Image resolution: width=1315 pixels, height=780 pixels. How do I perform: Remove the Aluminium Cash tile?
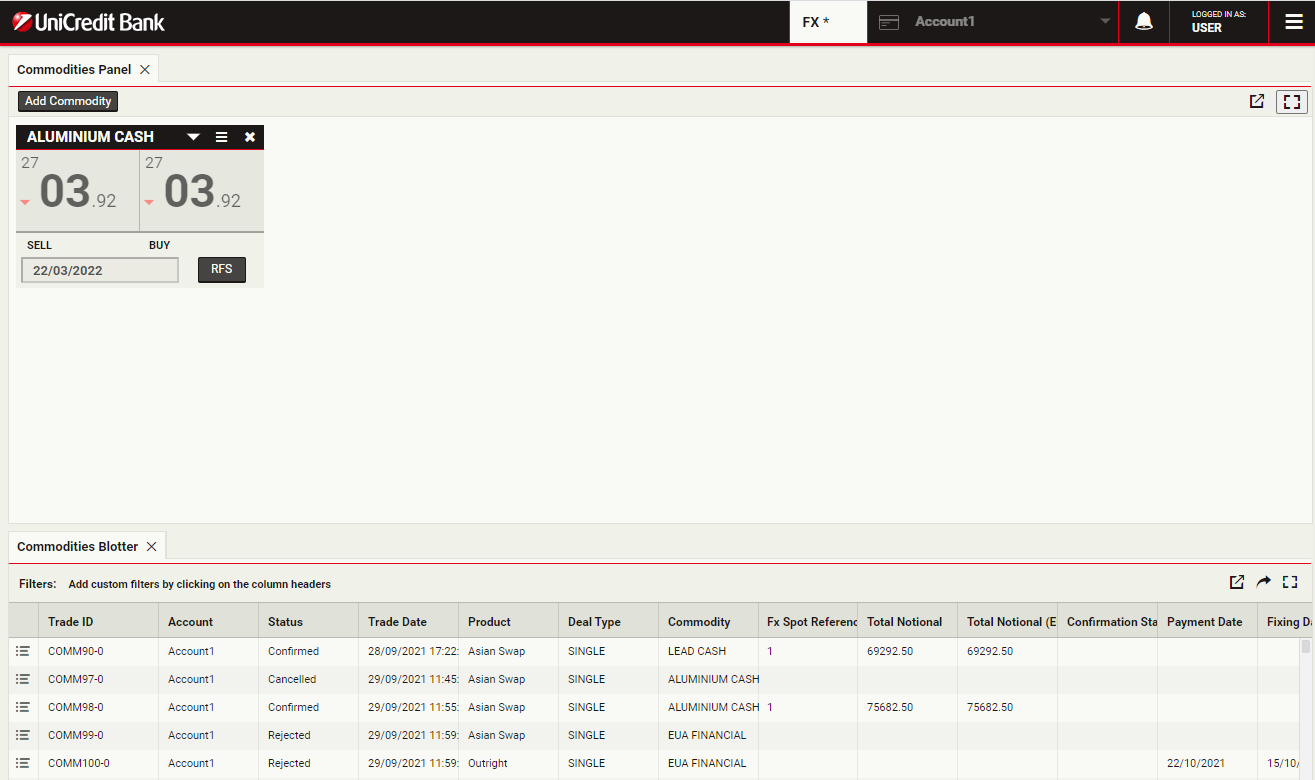coord(250,137)
